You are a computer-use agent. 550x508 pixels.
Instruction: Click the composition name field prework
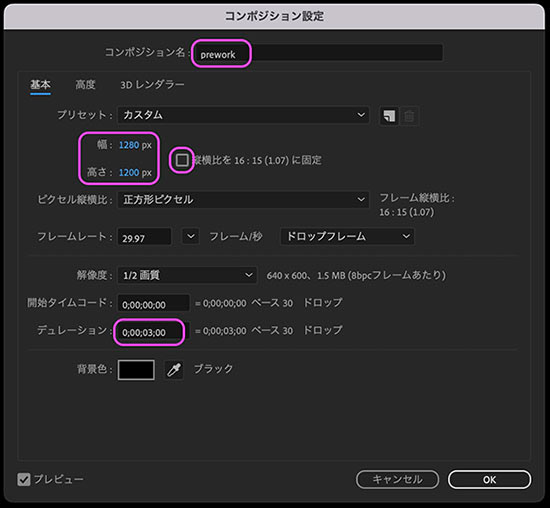coord(318,53)
